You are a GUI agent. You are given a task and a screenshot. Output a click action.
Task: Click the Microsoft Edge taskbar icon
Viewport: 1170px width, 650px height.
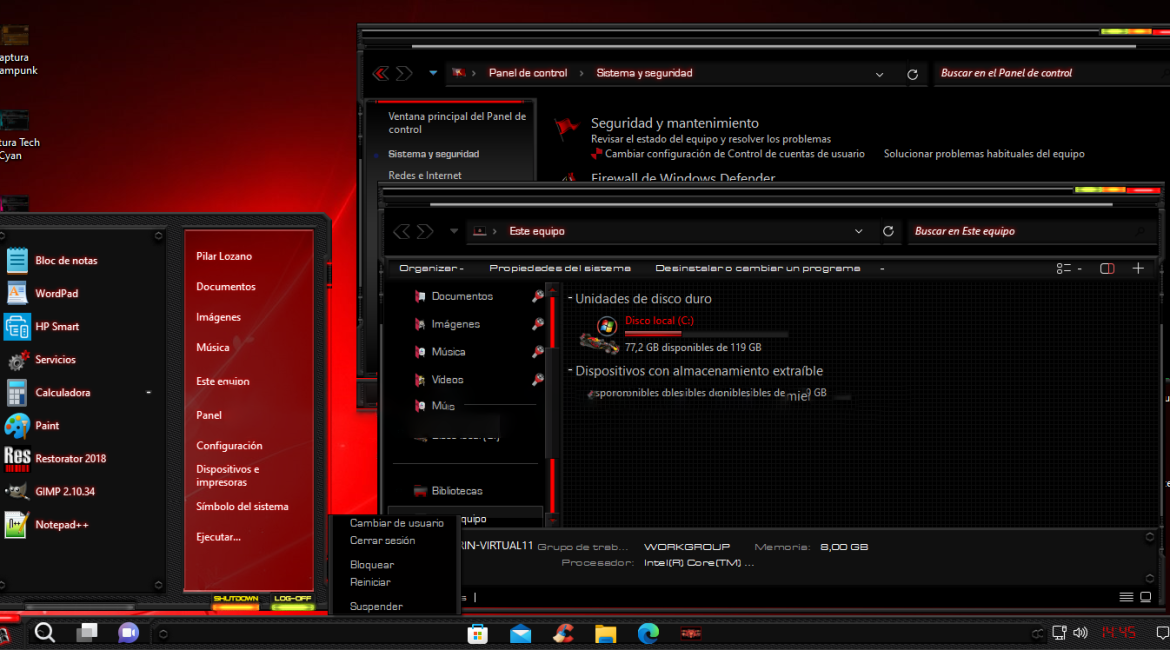[x=648, y=633]
